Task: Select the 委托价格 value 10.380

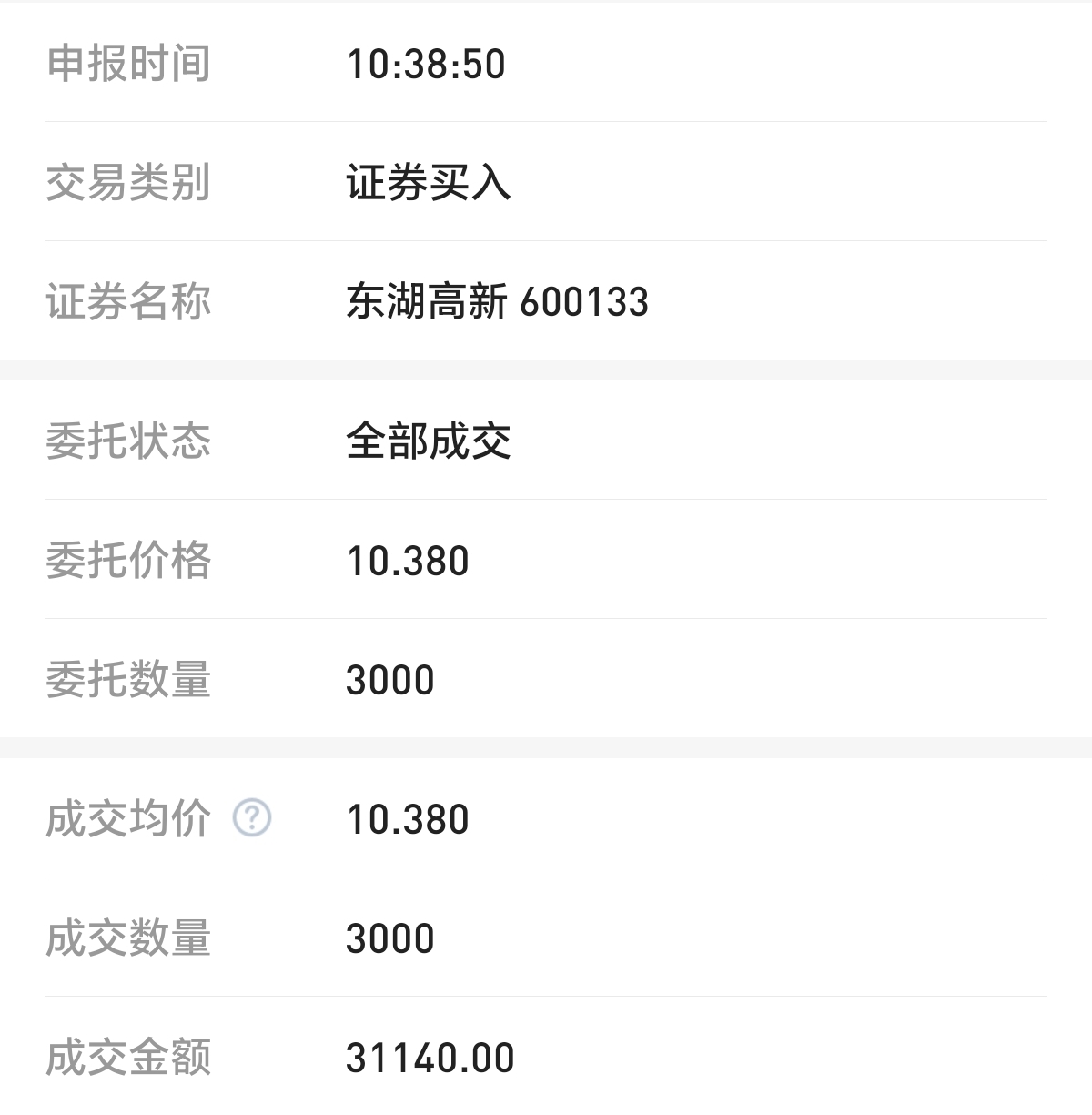Action: pyautogui.click(x=408, y=561)
